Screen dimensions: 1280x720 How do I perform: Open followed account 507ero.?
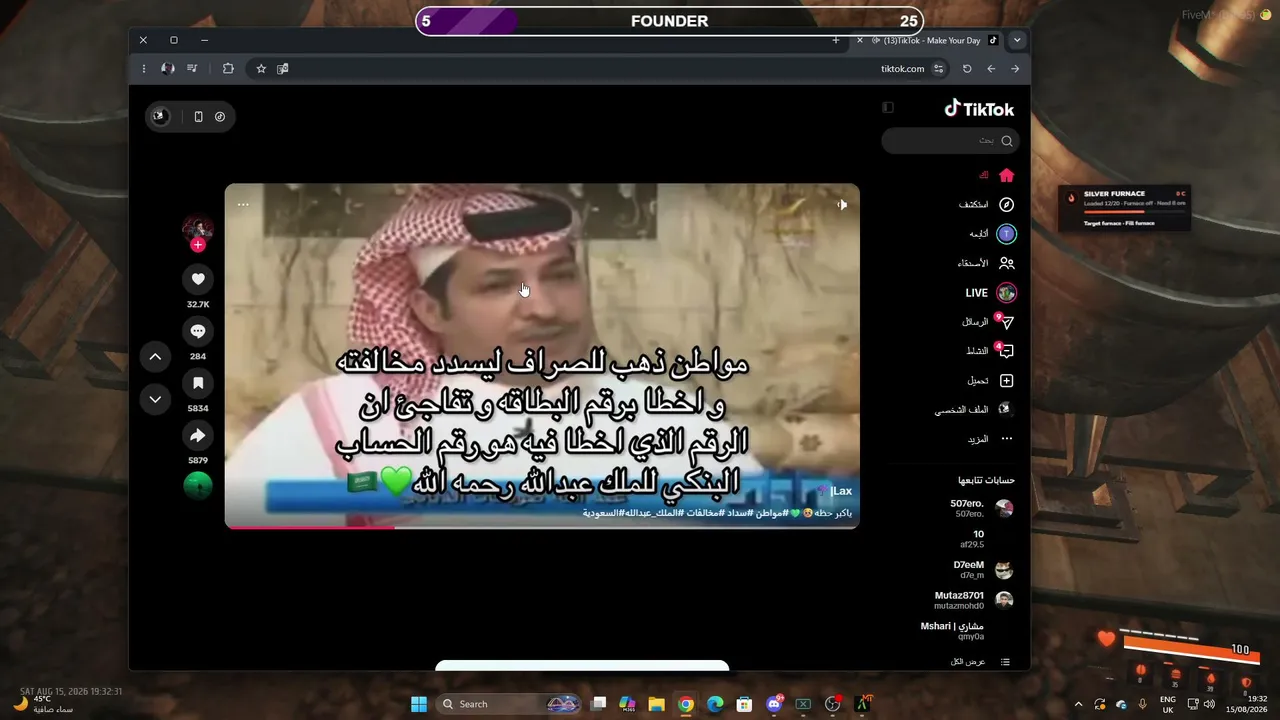coord(981,508)
